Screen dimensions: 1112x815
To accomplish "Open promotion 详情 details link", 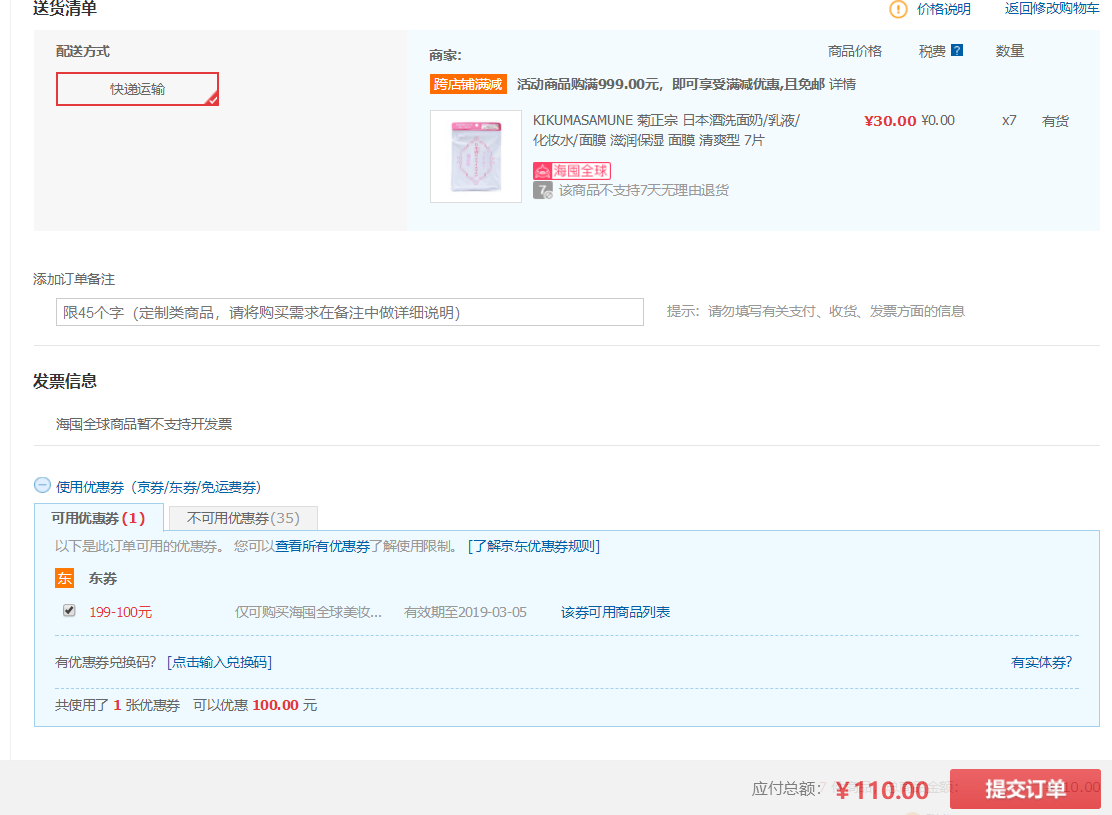I will 843,84.
